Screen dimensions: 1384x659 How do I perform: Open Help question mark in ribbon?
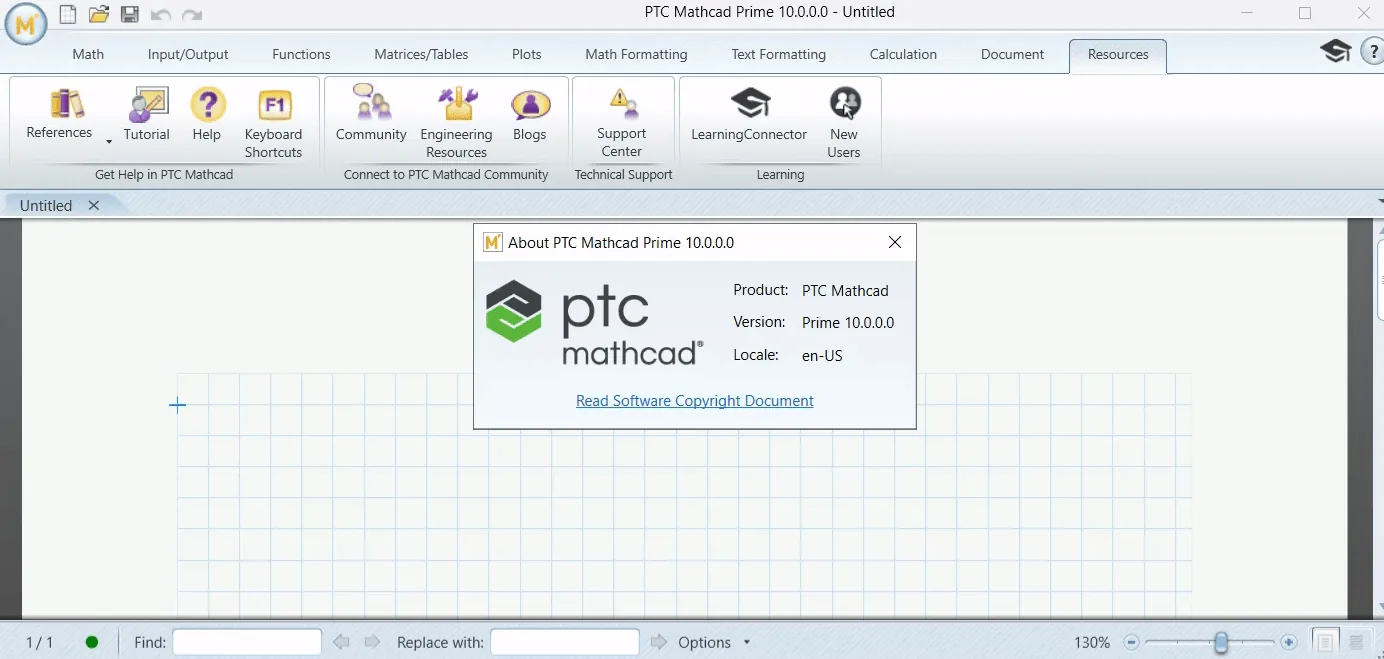pos(207,113)
